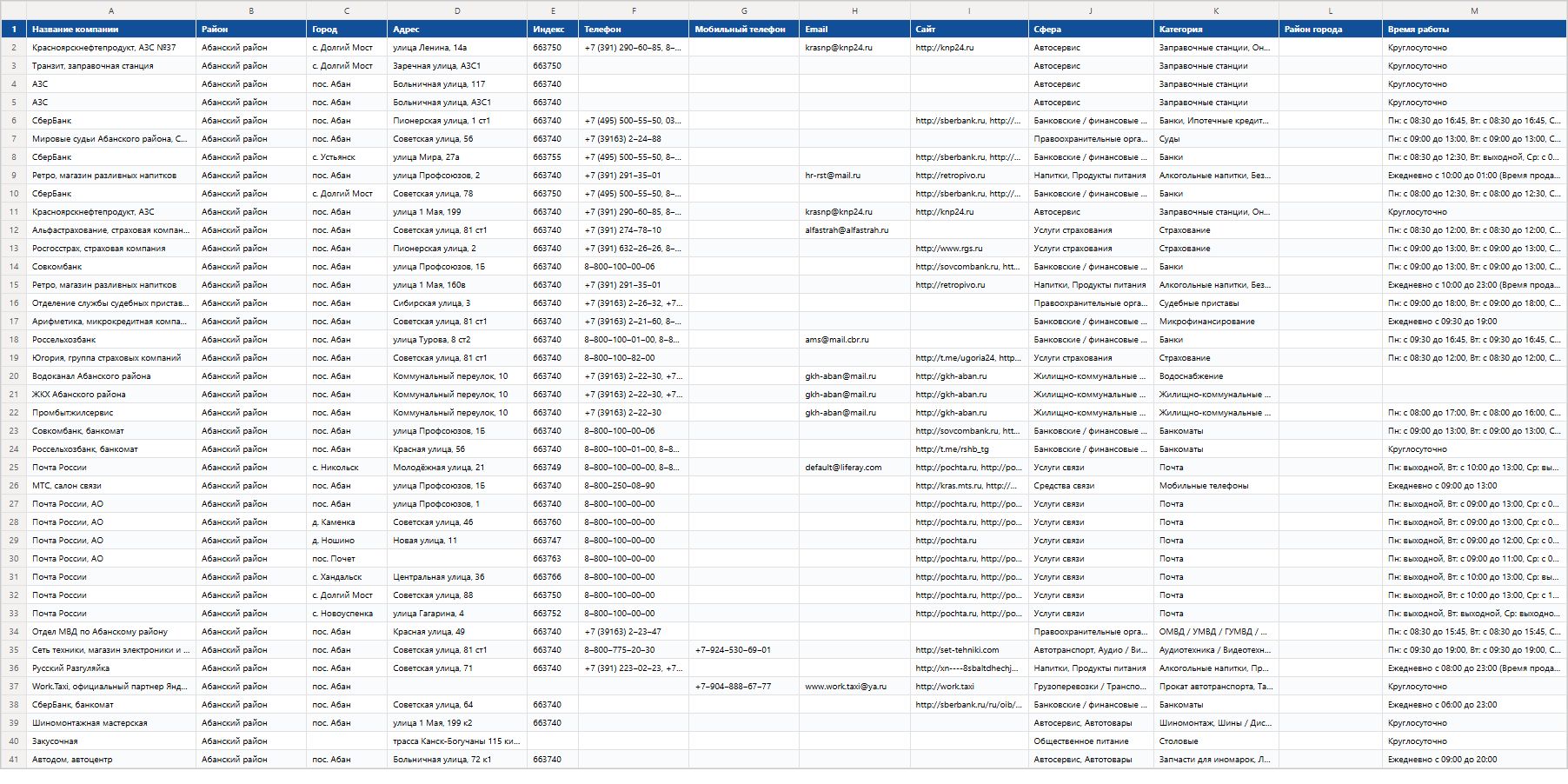Click the 'http://set-tehniki.com' site cell
This screenshot has width=1568, height=784.
pyautogui.click(x=969, y=650)
